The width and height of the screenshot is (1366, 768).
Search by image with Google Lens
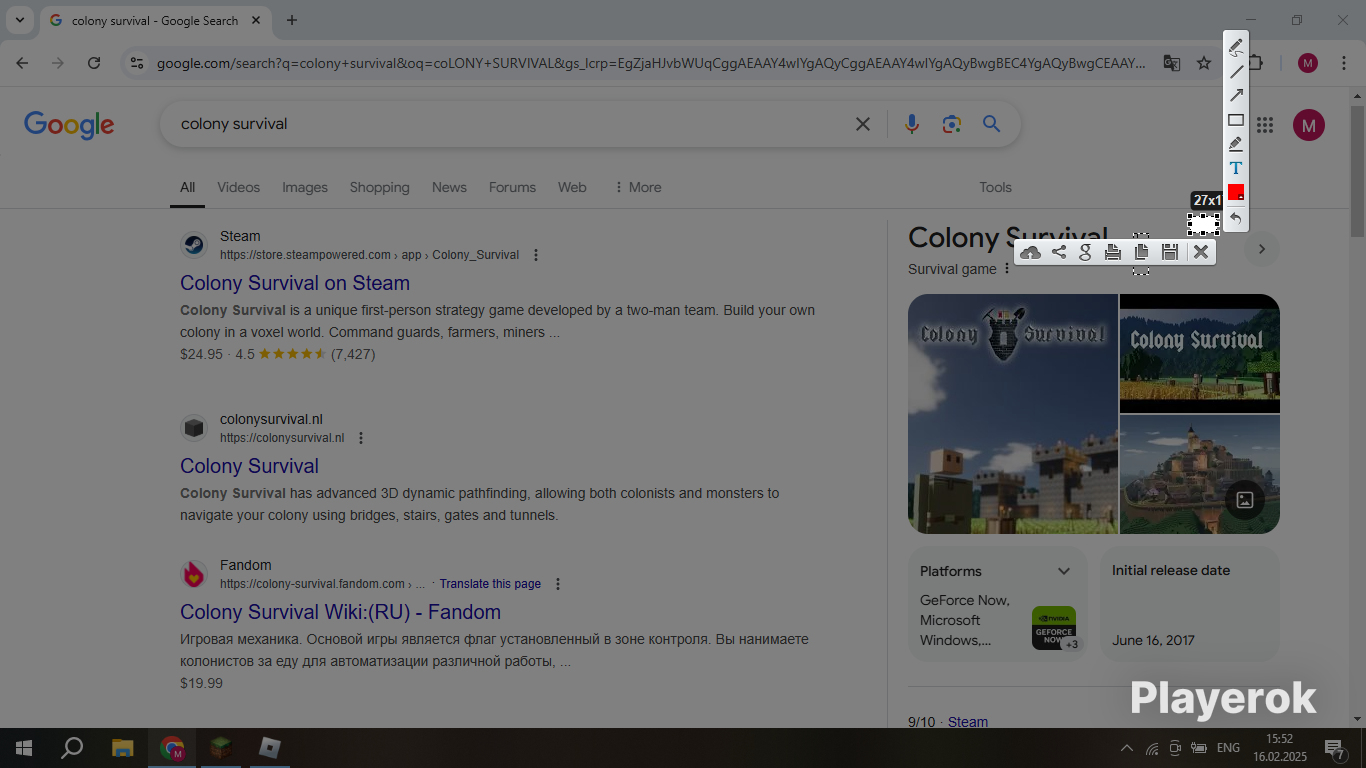(x=951, y=124)
